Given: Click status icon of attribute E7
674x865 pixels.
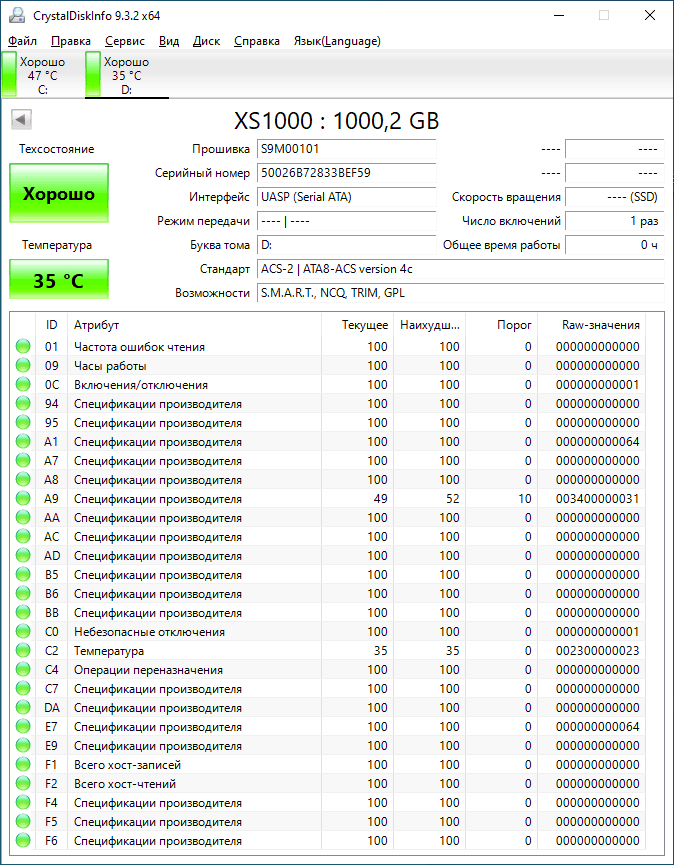Looking at the screenshot, I should 23,727.
